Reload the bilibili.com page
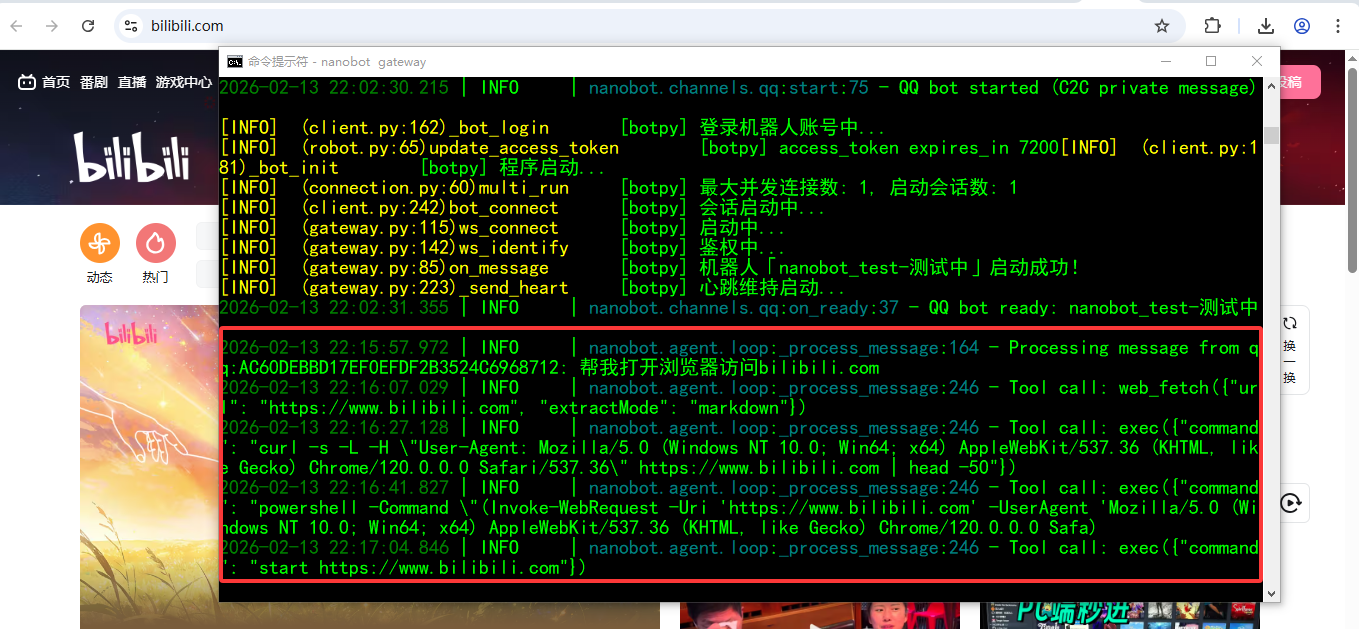 [88, 26]
